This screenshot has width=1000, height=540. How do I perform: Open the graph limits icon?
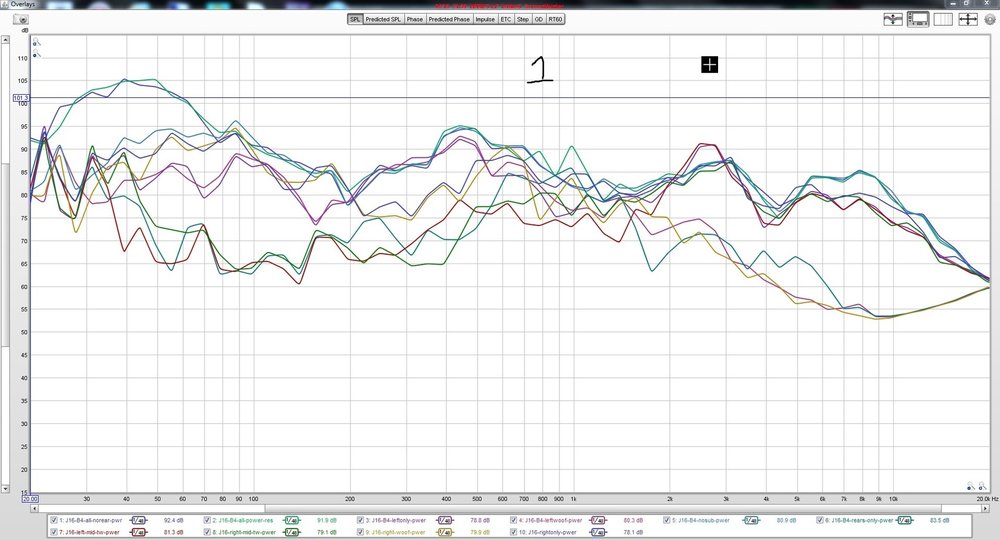[x=943, y=19]
